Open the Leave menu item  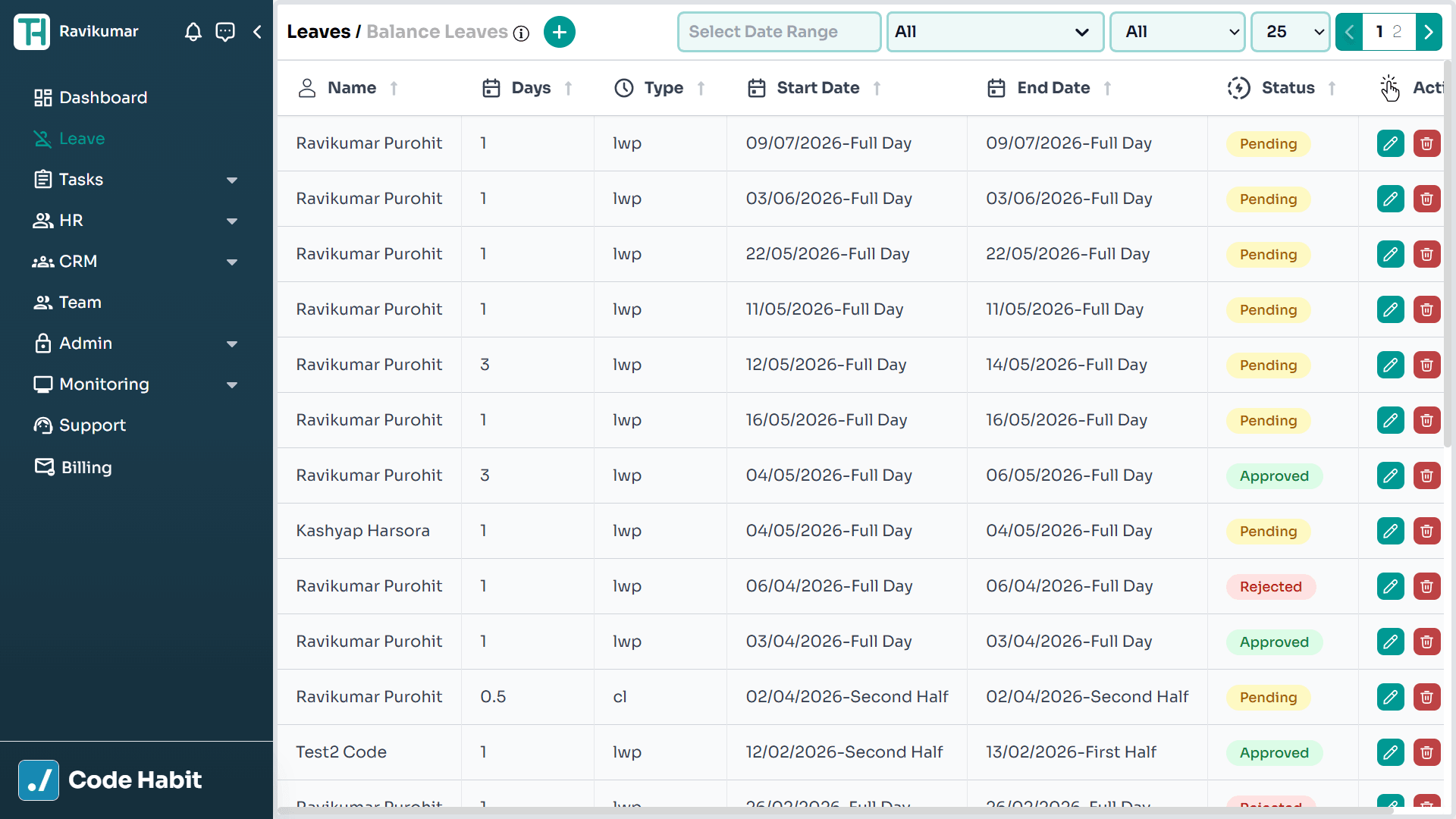70,139
